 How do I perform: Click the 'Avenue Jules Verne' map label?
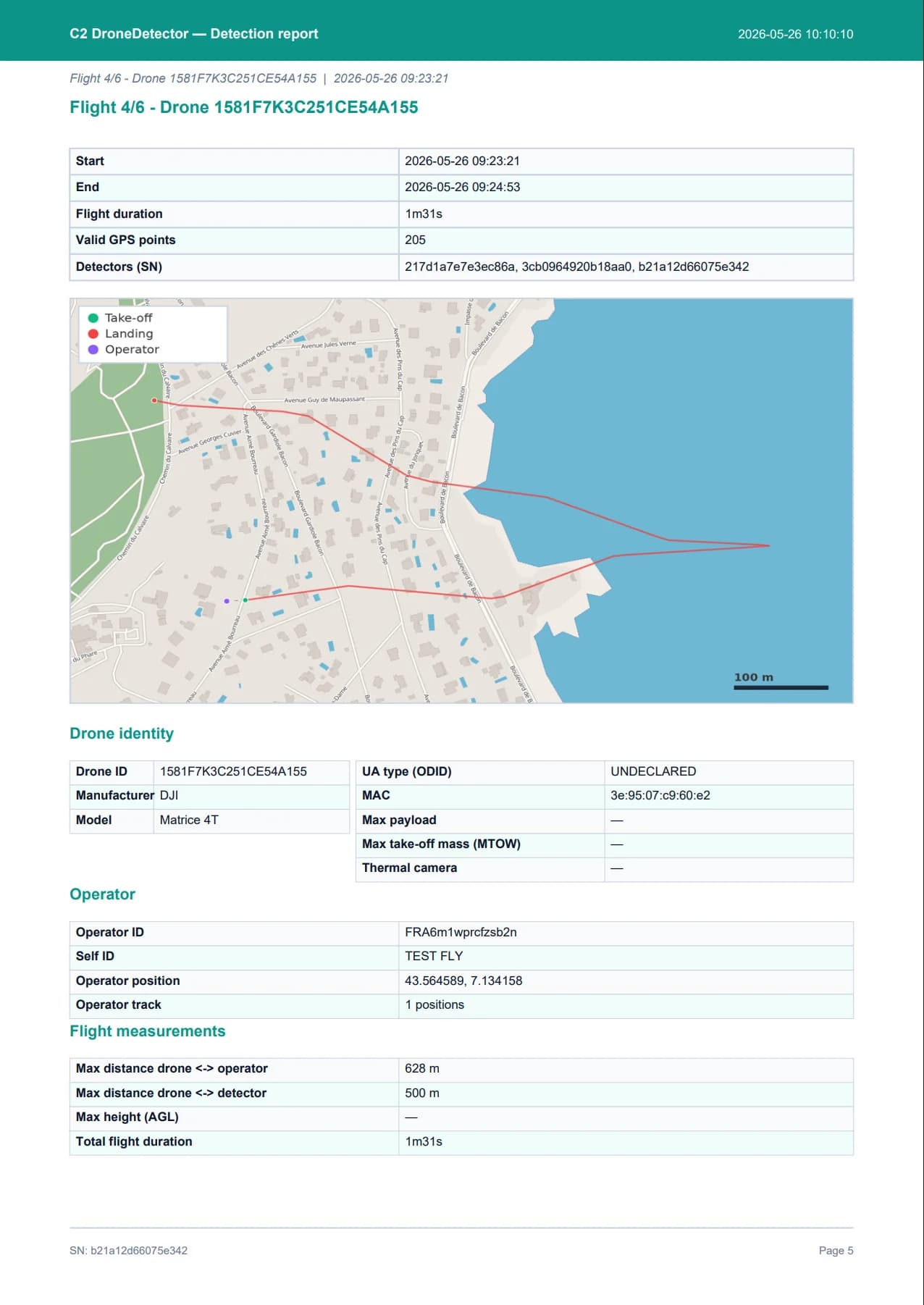pos(329,345)
